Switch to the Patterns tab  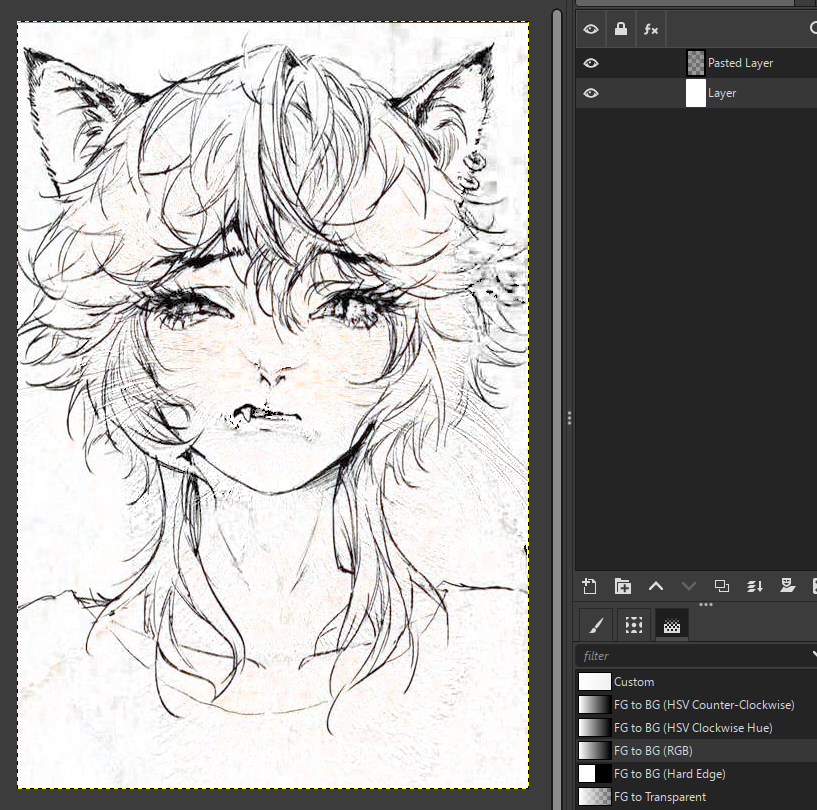point(634,625)
